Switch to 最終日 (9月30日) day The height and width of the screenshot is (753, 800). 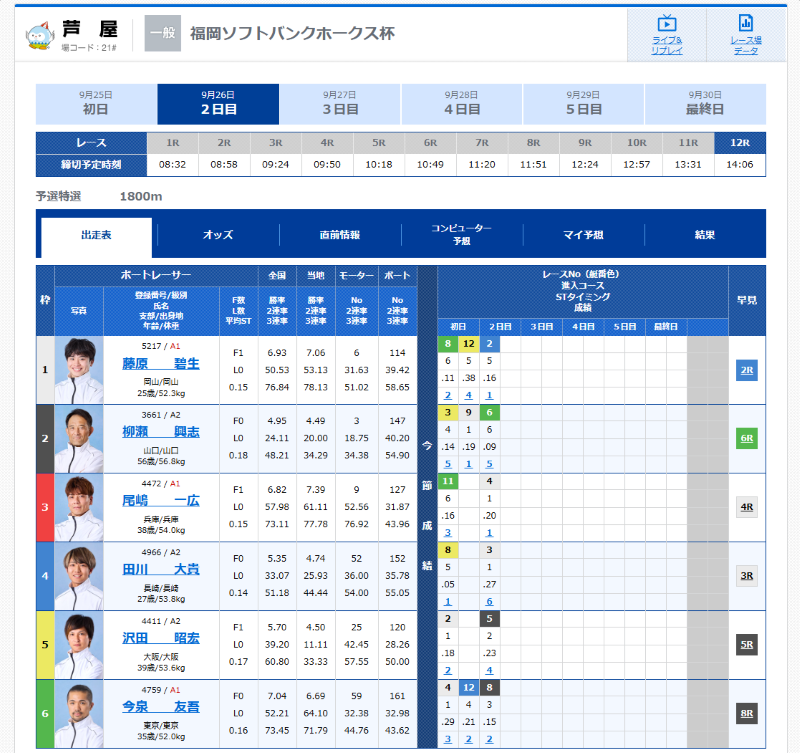point(705,104)
